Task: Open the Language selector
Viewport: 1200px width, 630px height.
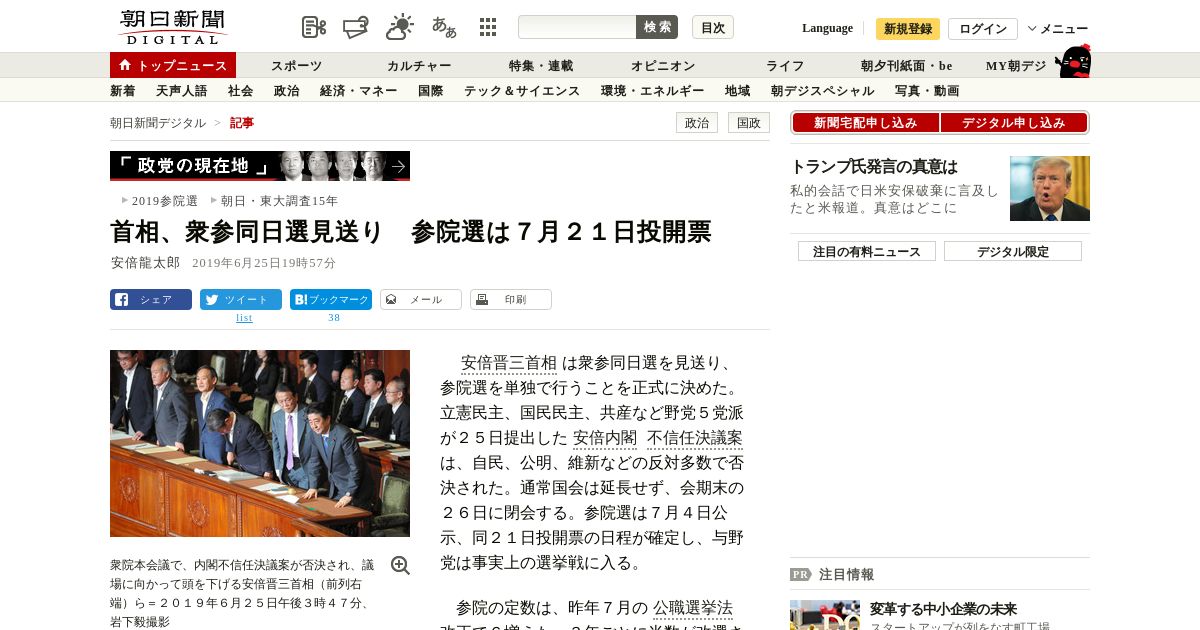Action: (827, 28)
